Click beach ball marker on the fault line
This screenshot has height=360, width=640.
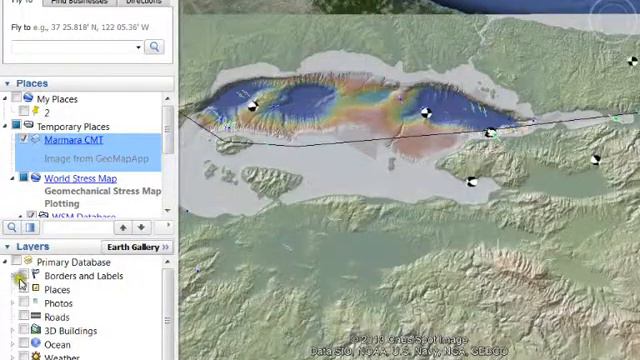point(490,133)
